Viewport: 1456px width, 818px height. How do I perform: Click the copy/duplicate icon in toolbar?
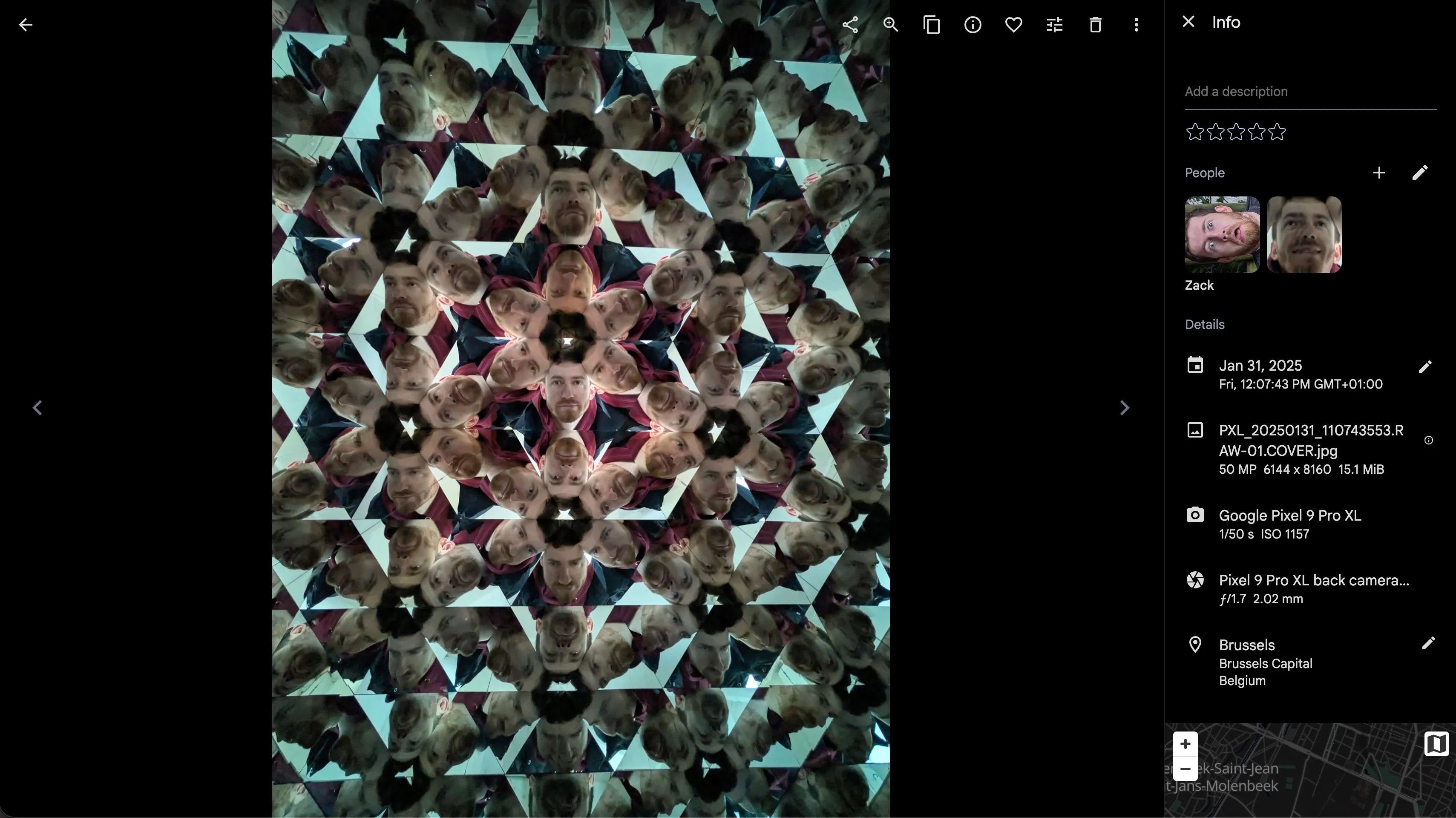(932, 25)
